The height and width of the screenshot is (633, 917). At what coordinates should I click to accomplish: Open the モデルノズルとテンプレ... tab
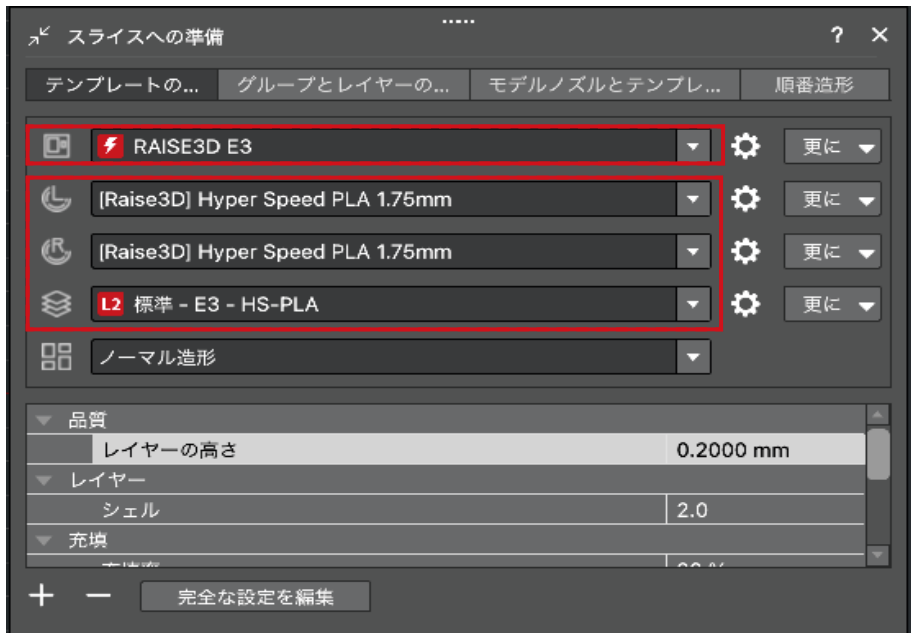click(x=605, y=85)
